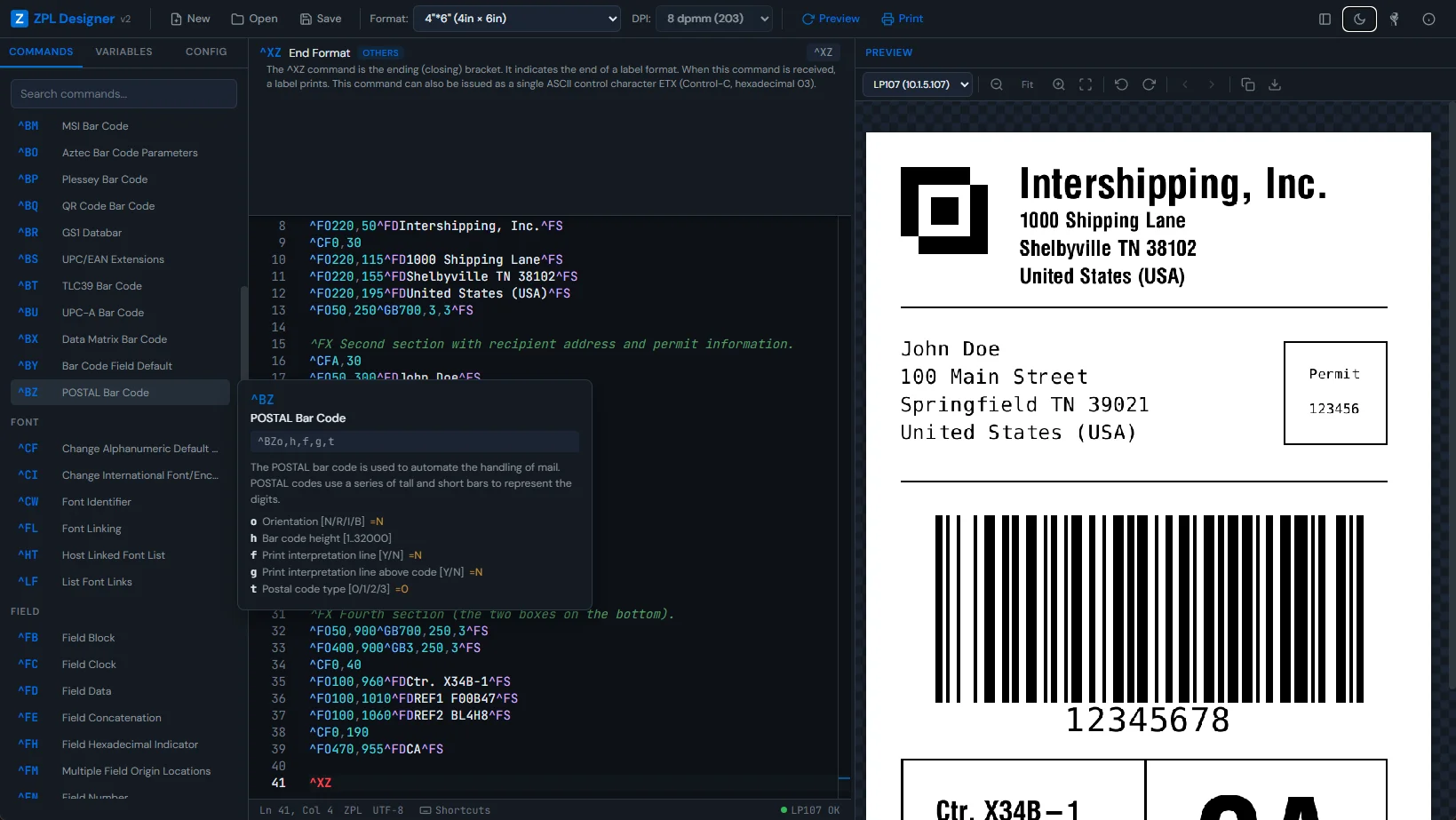This screenshot has height=820, width=1456.
Task: Click the fullscreen preview icon
Action: click(1086, 84)
